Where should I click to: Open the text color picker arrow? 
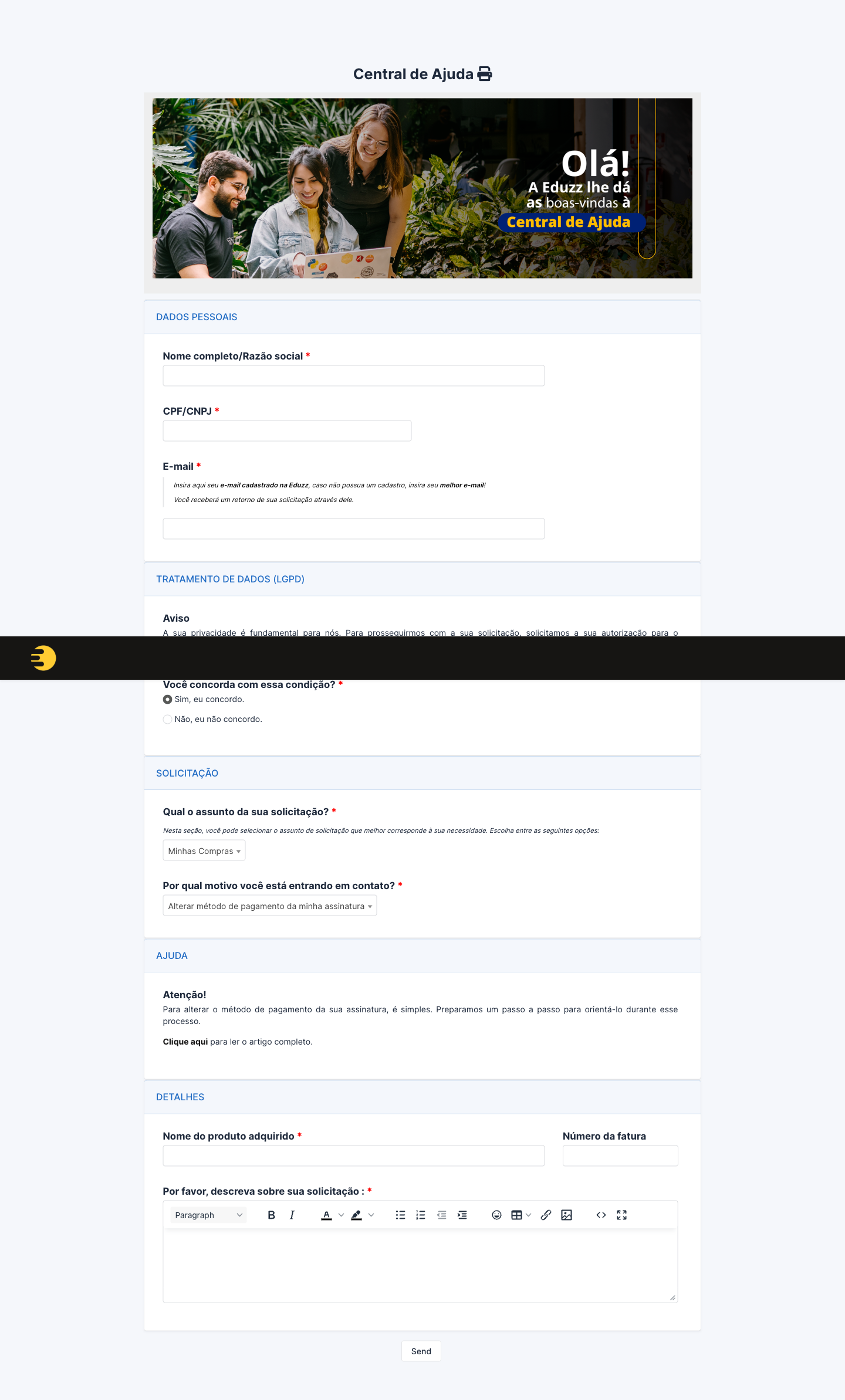[x=341, y=1215]
